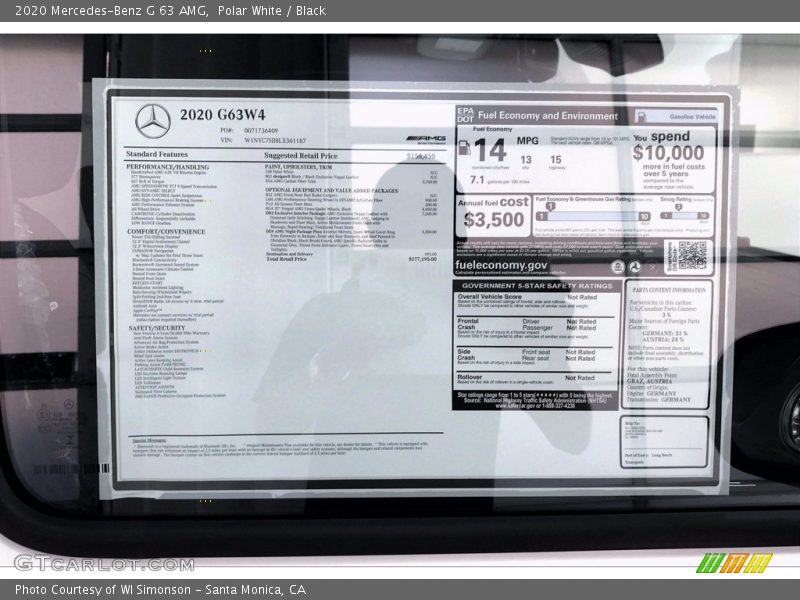
Task: Click the 'Frontal Crash' rating label
Action: pyautogui.click(x=467, y=324)
